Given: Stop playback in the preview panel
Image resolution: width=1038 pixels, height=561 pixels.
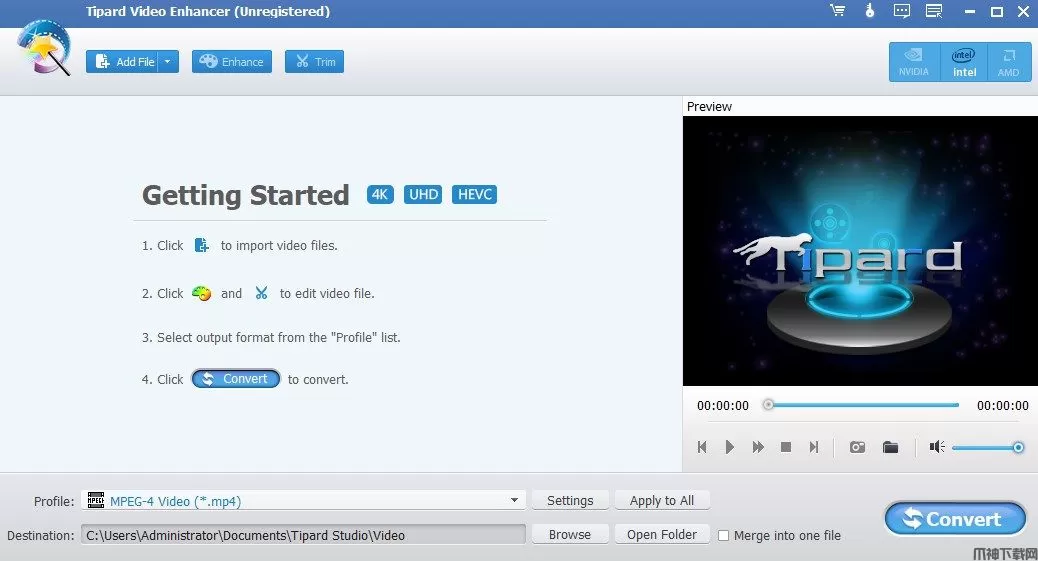Looking at the screenshot, I should tap(786, 447).
